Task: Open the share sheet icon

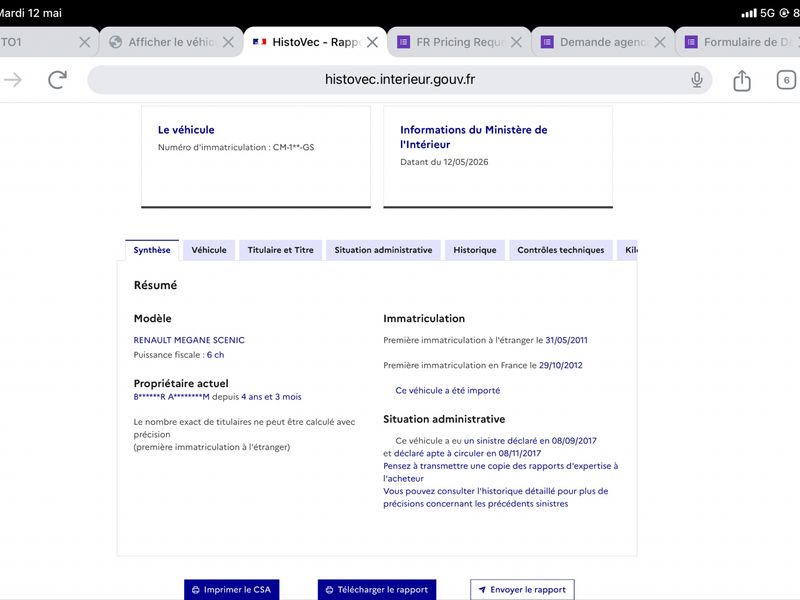Action: tap(742, 80)
